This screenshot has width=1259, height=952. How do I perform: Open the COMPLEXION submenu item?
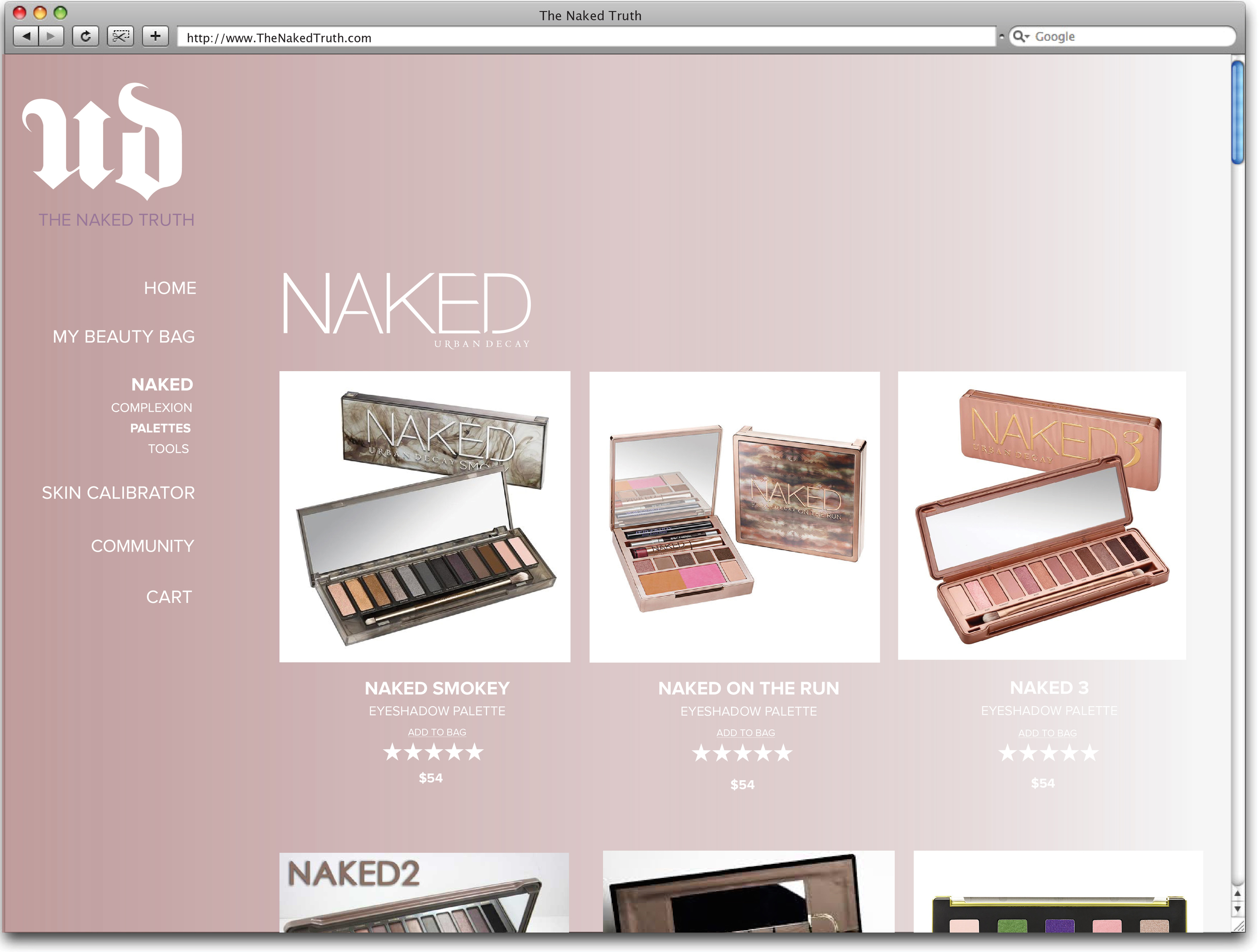pos(152,407)
